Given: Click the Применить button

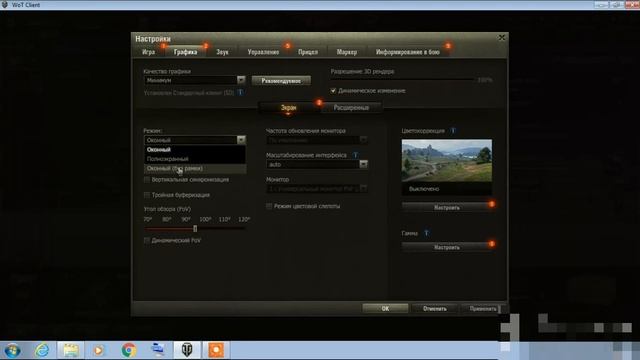Looking at the screenshot, I should [x=483, y=309].
